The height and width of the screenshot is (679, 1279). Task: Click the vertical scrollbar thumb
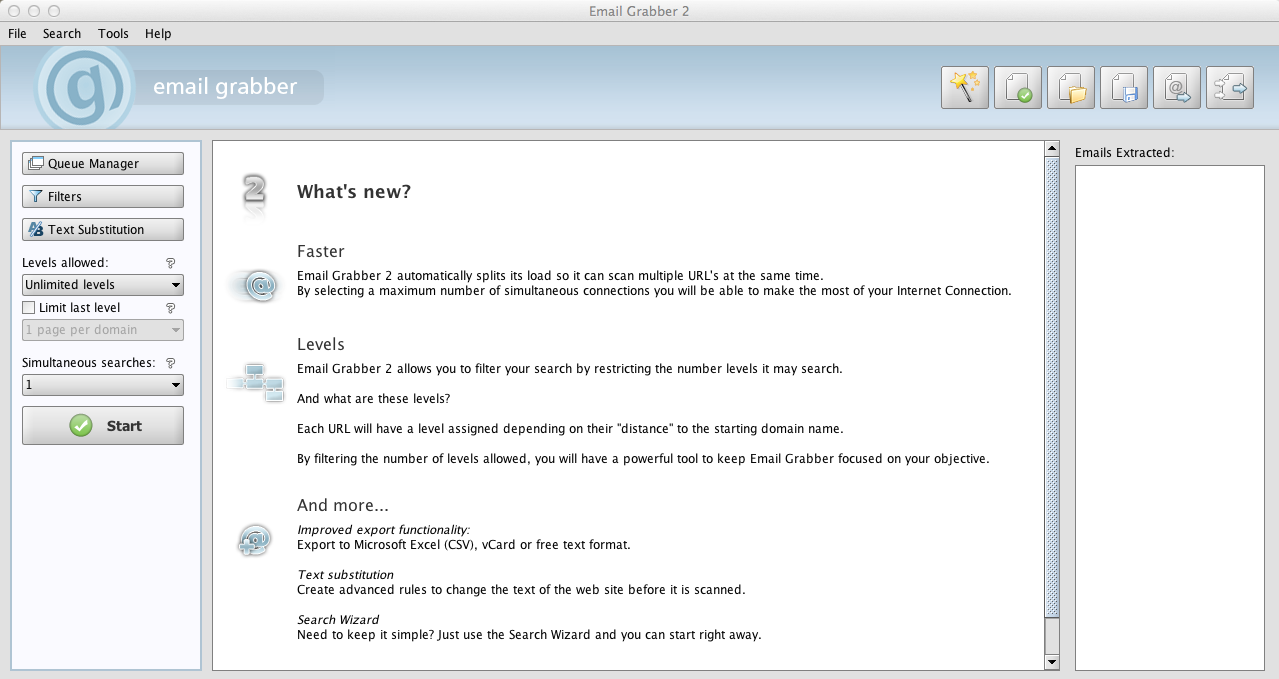(1052, 388)
